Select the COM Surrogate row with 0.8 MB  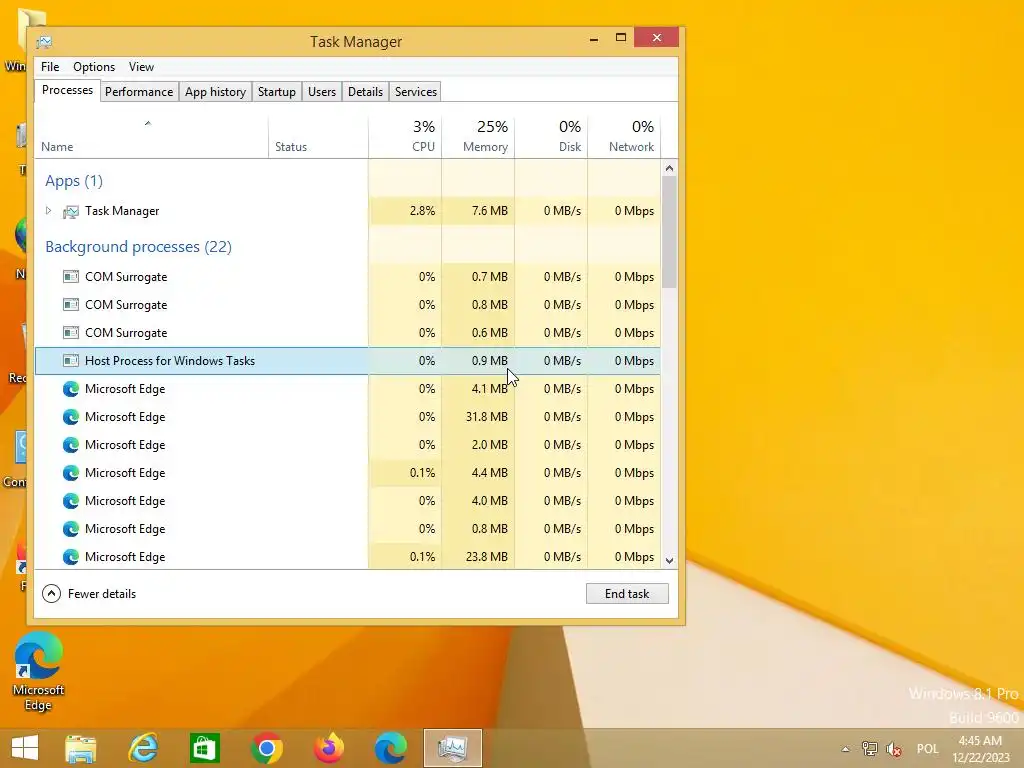(x=347, y=305)
